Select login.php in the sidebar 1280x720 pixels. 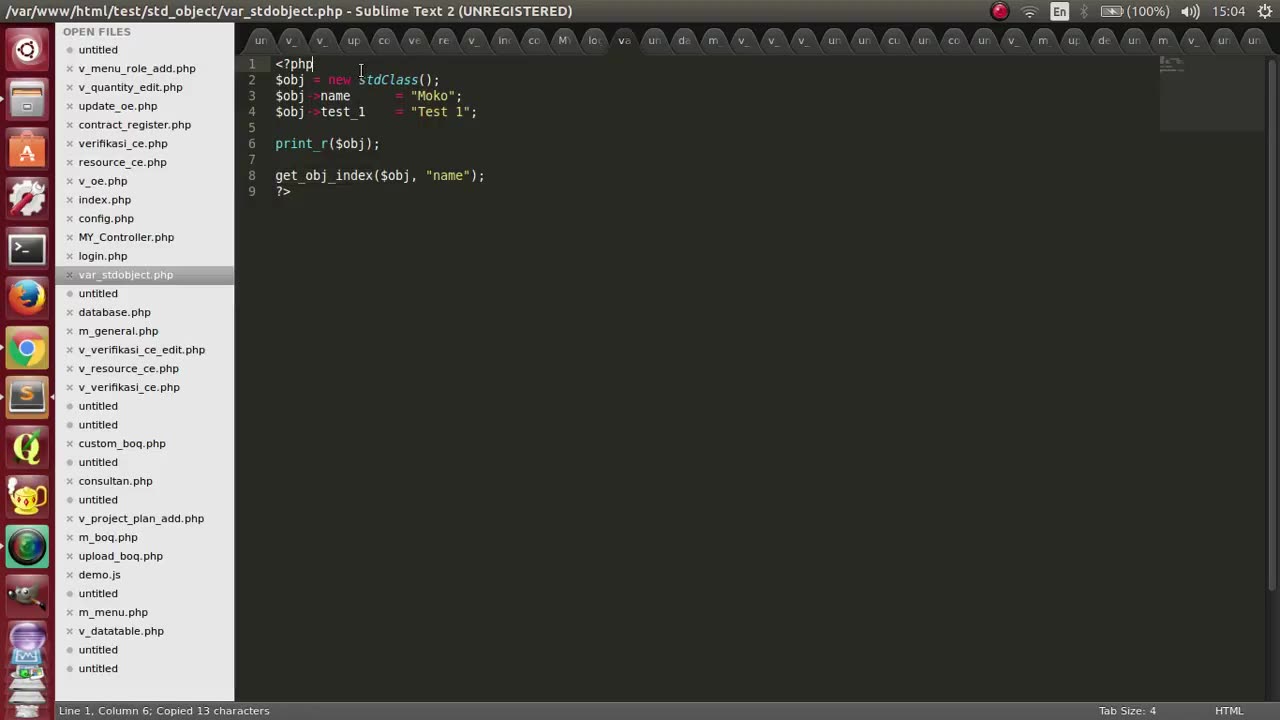click(103, 256)
